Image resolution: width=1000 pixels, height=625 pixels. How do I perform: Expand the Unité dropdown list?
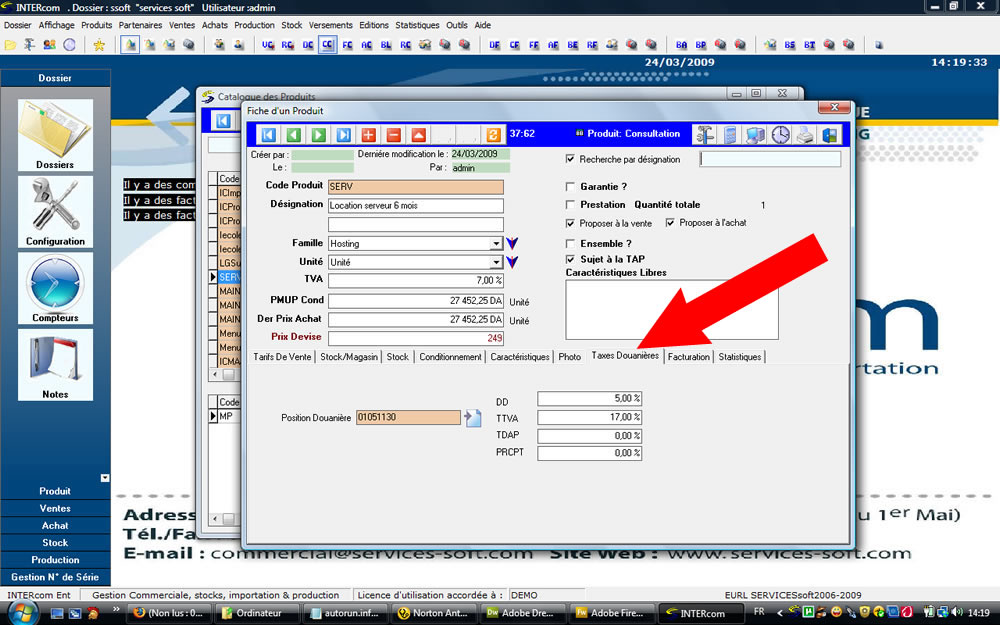496,262
